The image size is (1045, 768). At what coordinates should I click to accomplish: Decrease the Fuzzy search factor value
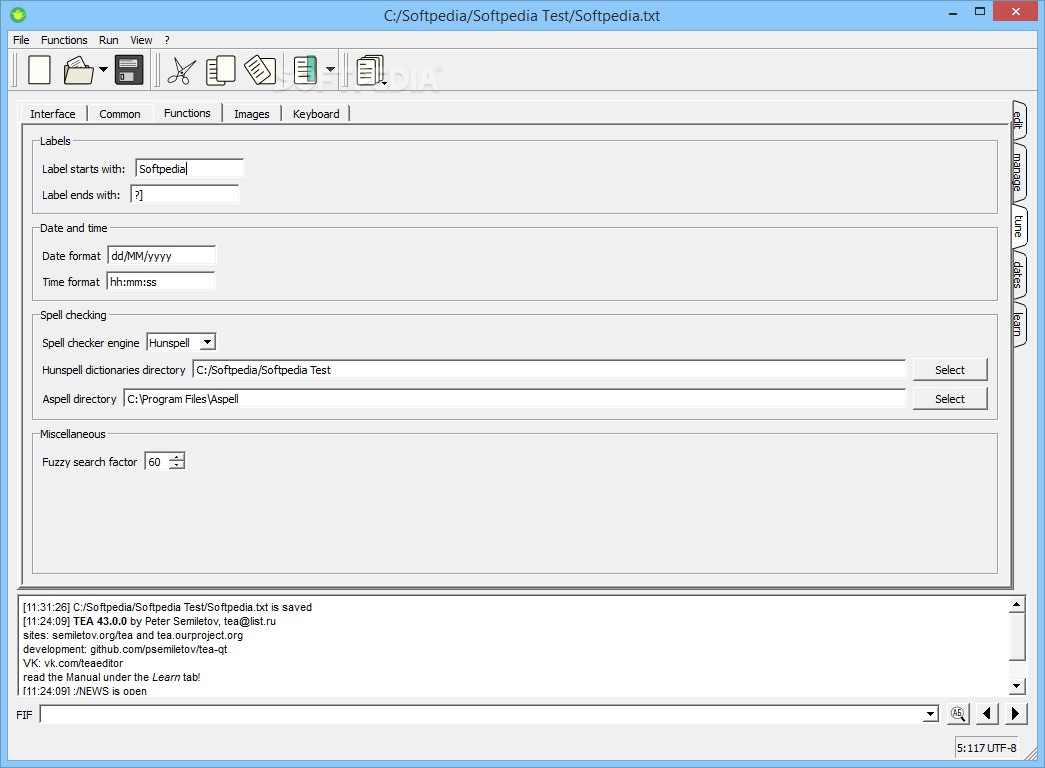[x=177, y=465]
